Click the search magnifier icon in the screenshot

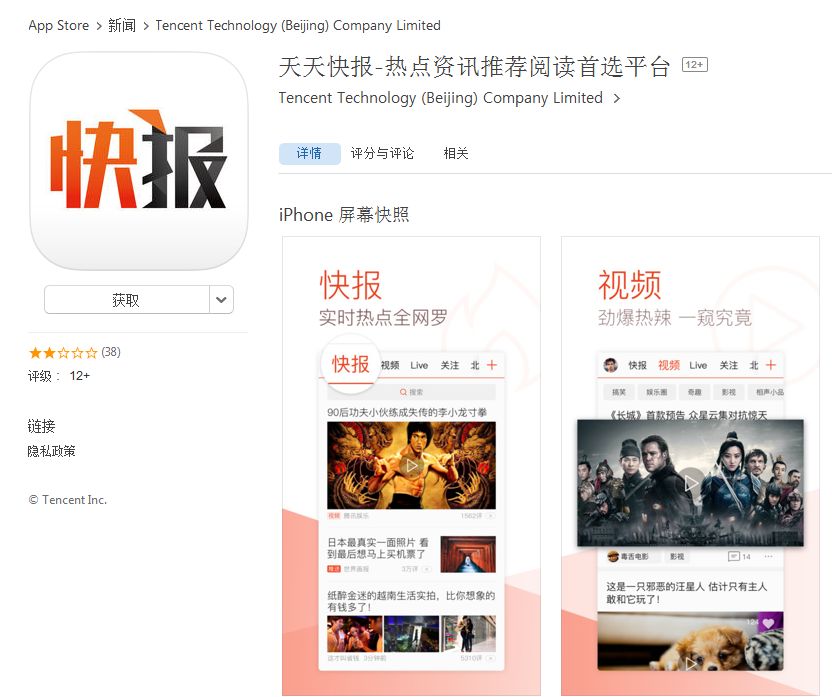(403, 391)
